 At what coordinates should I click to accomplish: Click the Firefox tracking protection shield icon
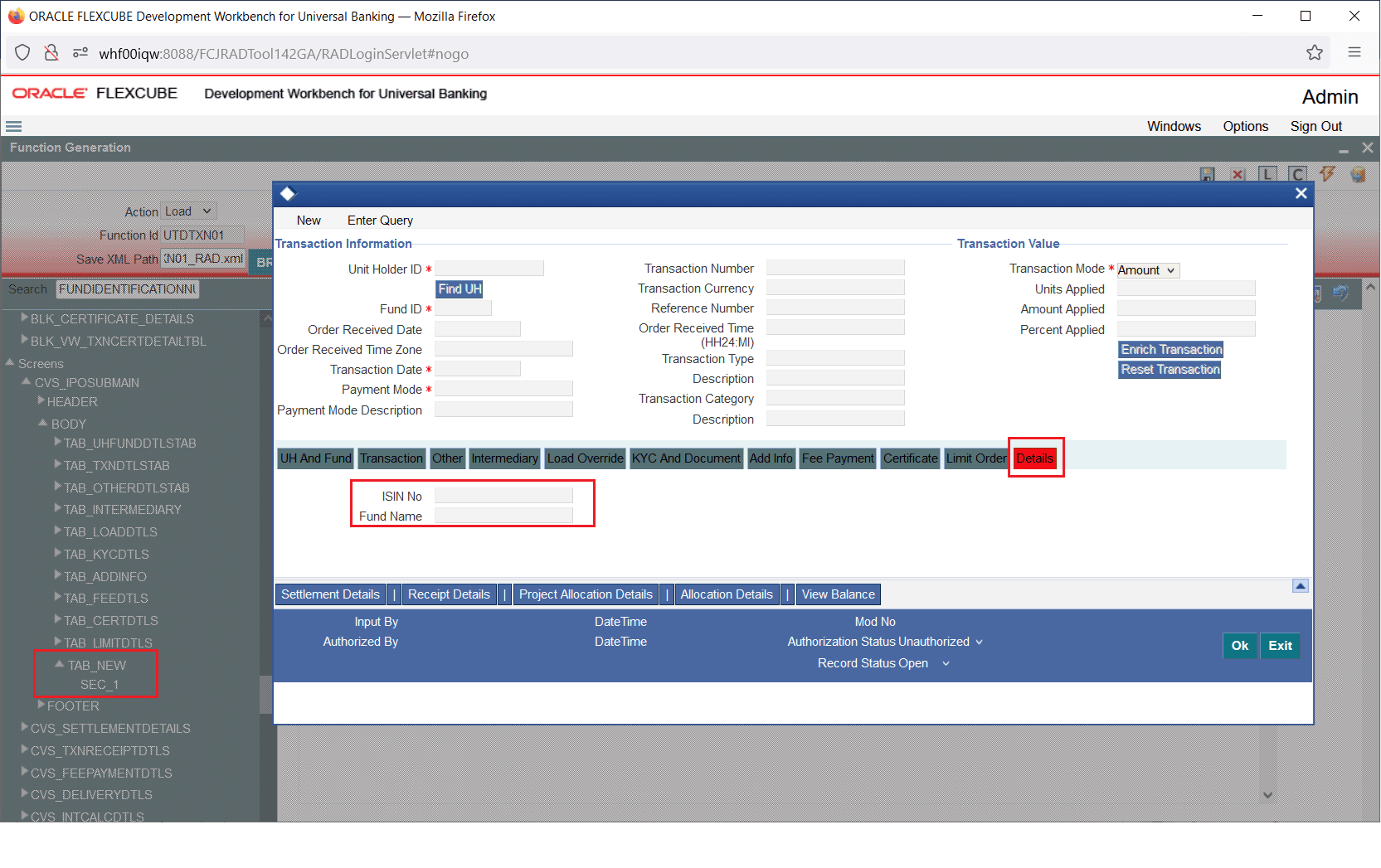(22, 53)
